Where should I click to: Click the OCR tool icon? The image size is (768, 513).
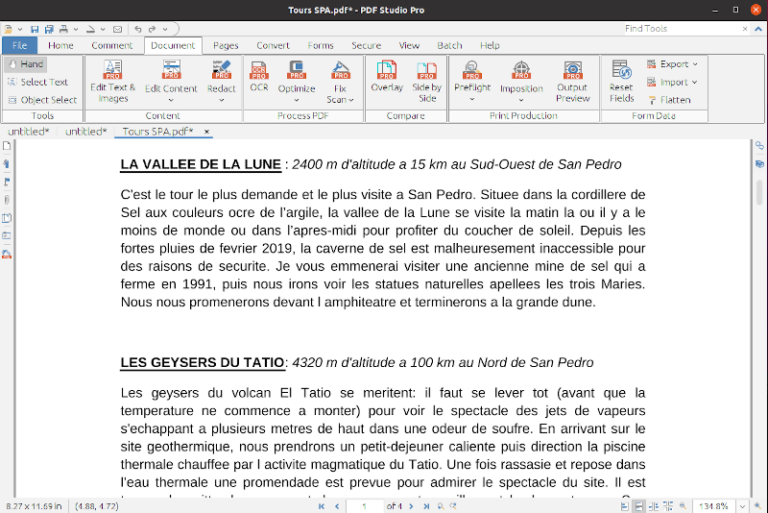pos(259,78)
